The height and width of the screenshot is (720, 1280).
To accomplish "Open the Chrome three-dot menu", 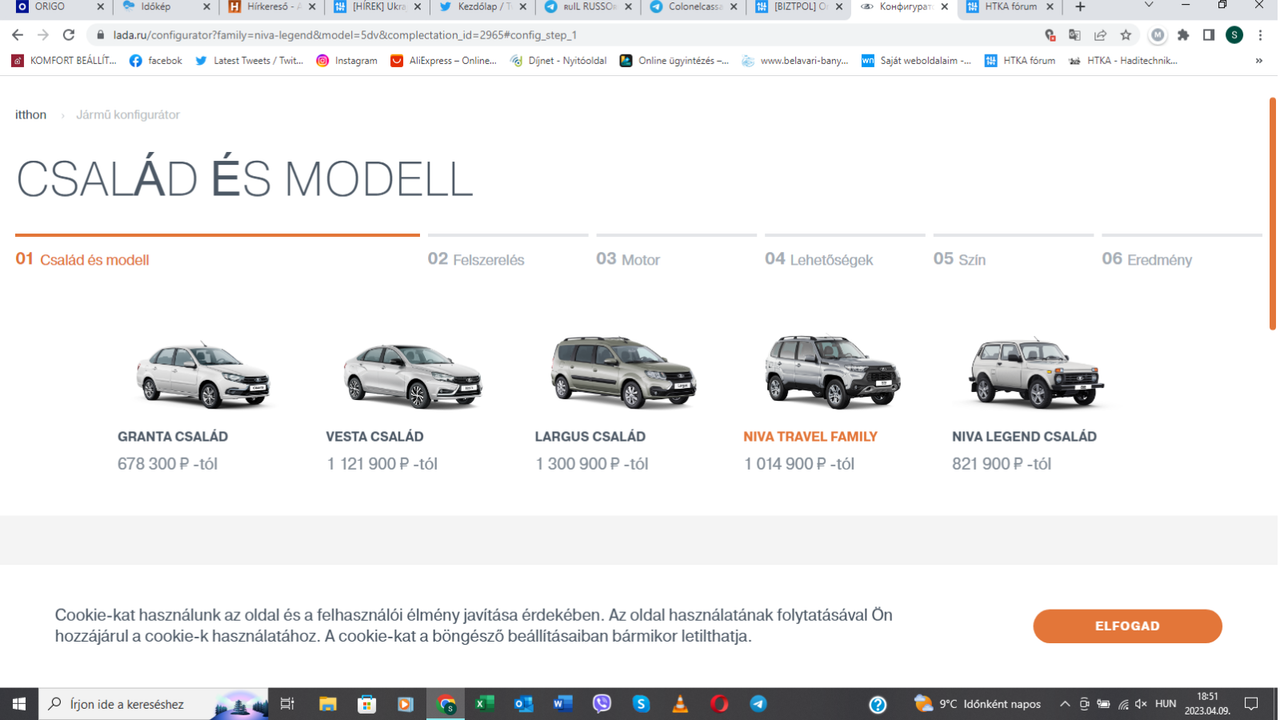I will (1260, 35).
